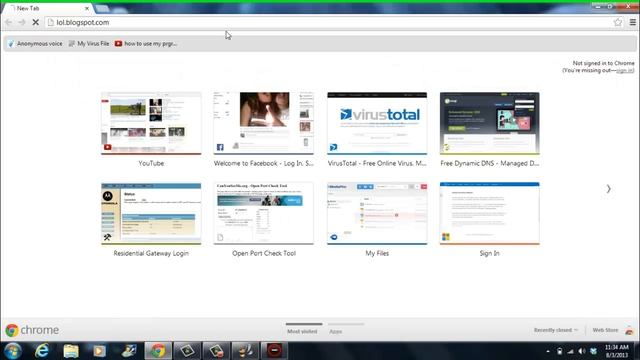
Task: Stop loading the page
Action: pyautogui.click(x=36, y=22)
